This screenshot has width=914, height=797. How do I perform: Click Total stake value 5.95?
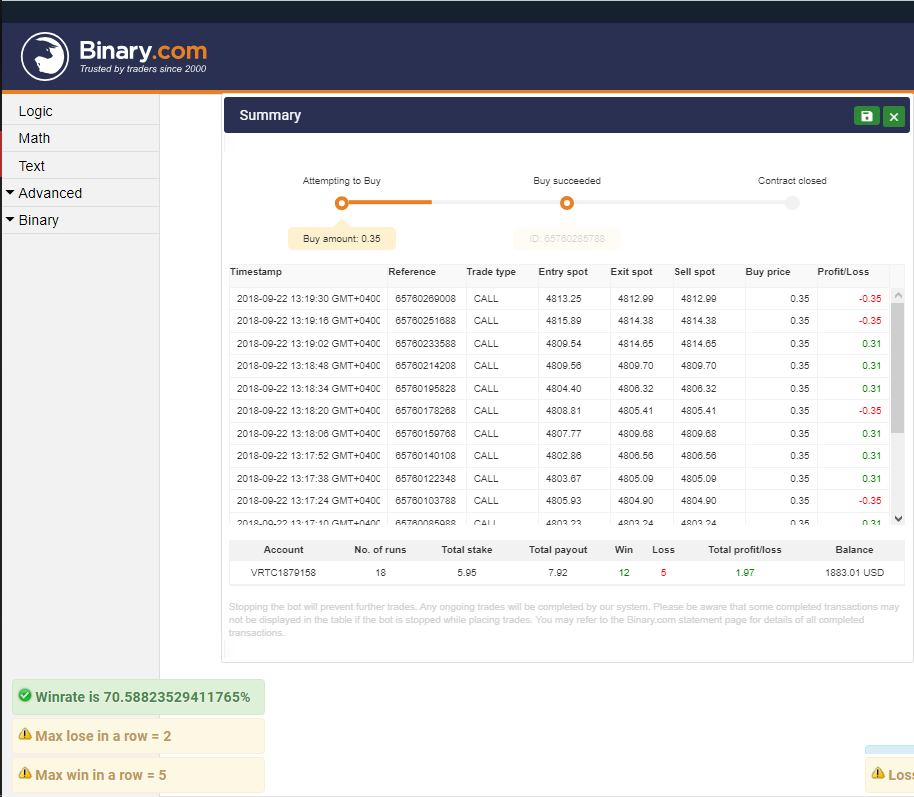(x=466, y=573)
